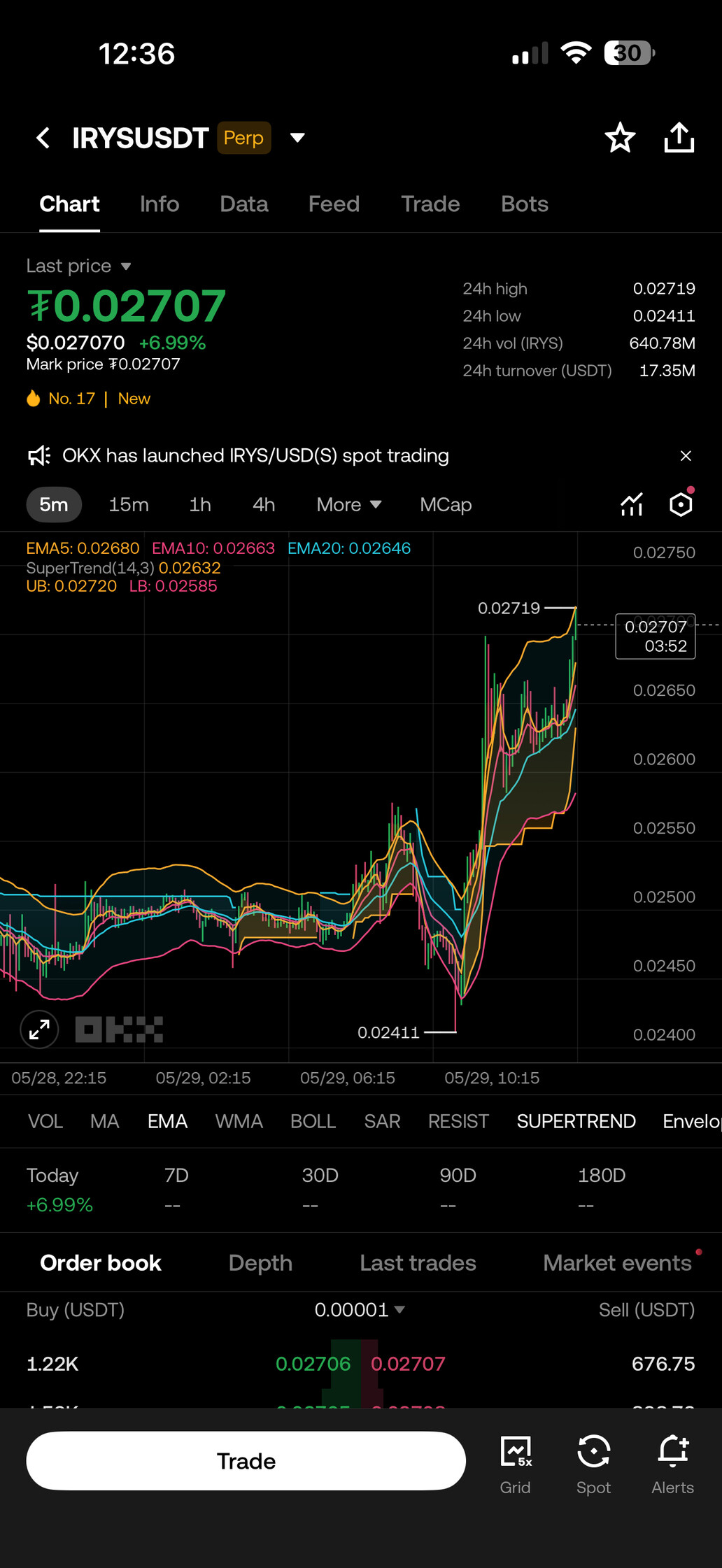722x1568 pixels.
Task: Go back using the left chevron
Action: [43, 138]
